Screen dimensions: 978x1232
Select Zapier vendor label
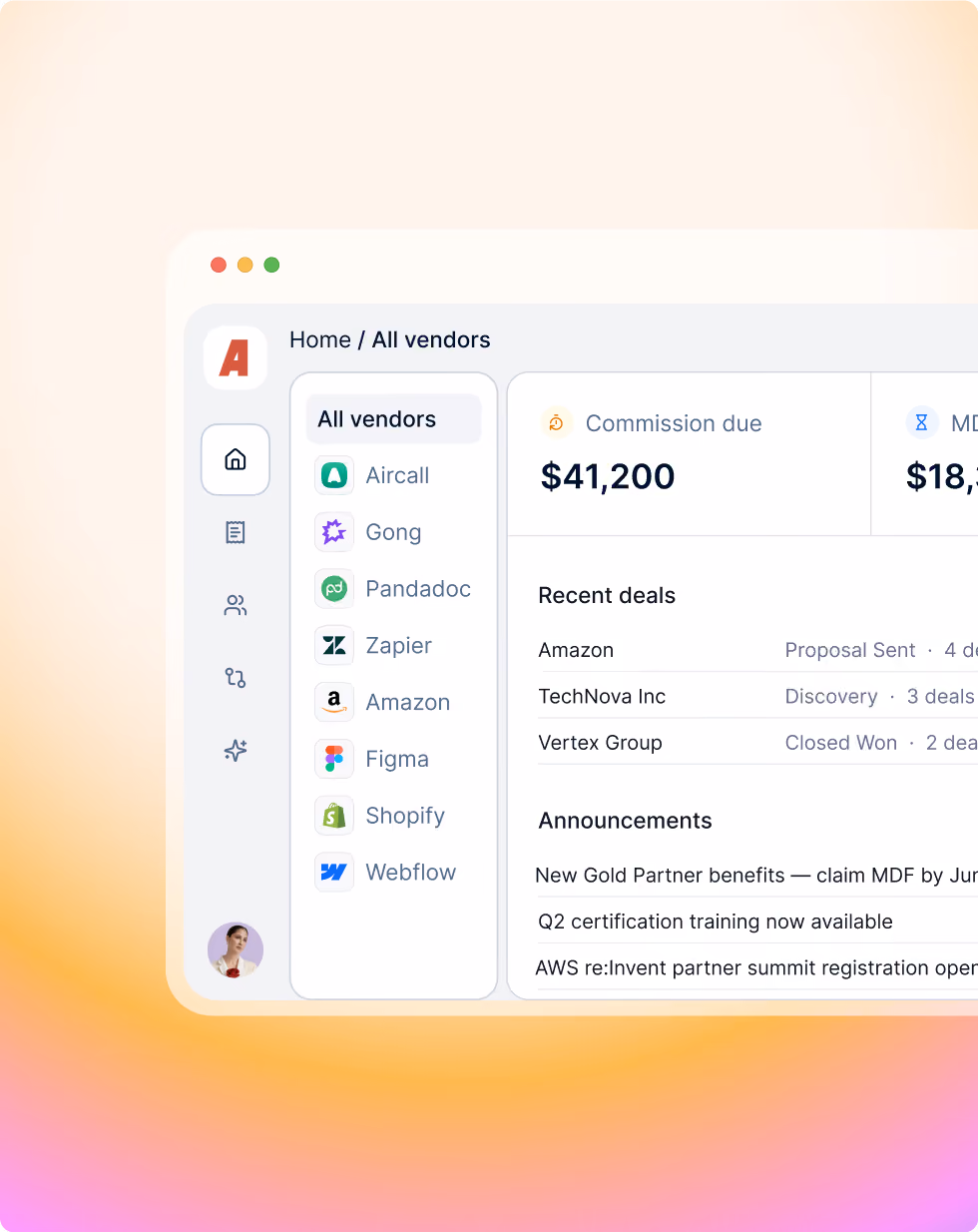coord(399,646)
